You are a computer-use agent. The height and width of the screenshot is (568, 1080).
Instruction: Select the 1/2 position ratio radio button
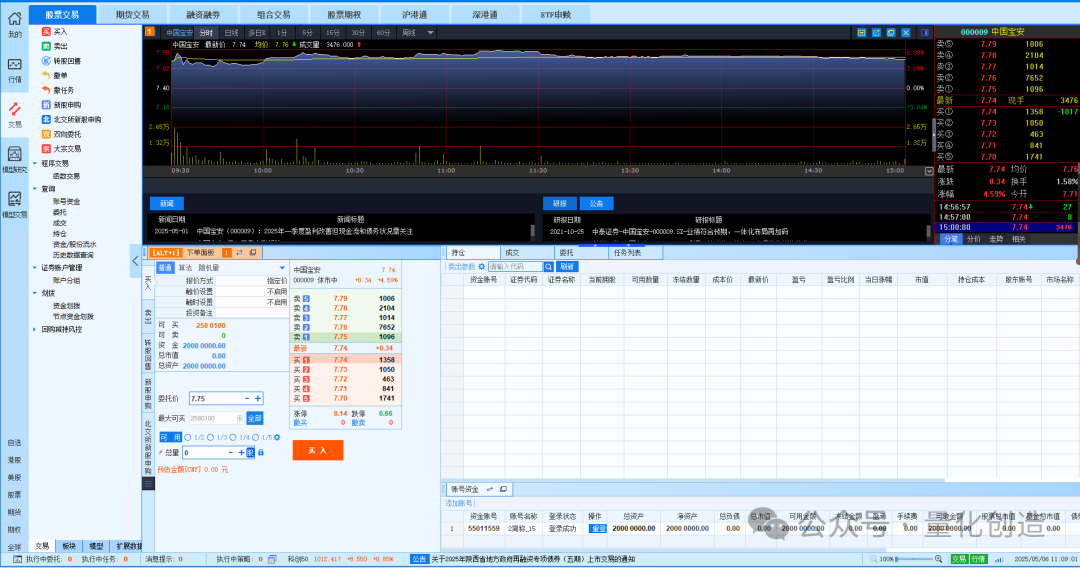point(187,437)
